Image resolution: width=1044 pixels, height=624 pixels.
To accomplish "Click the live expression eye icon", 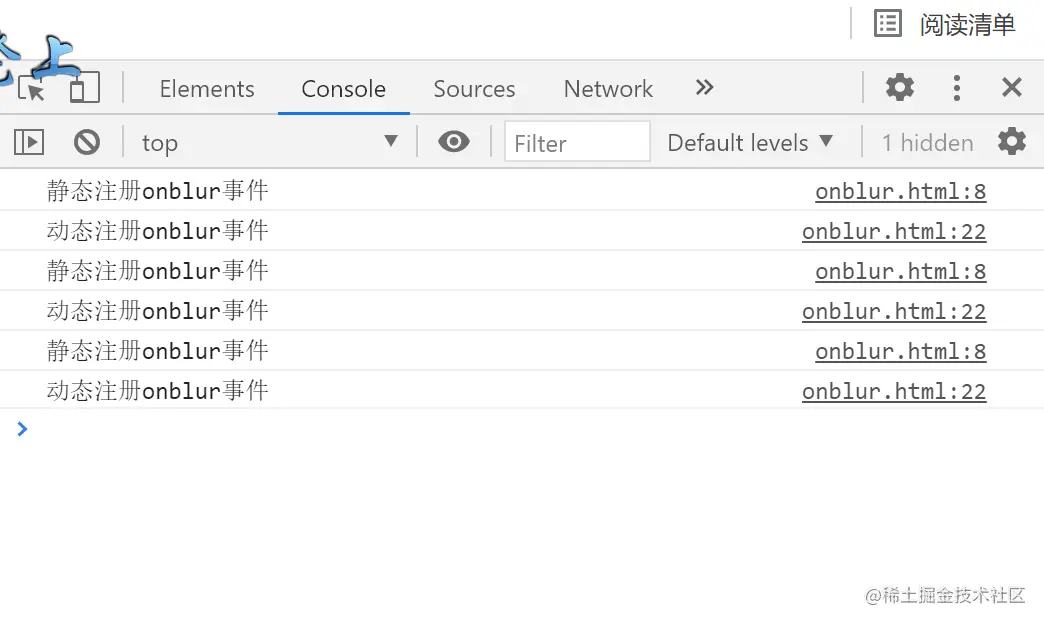I will tap(454, 142).
